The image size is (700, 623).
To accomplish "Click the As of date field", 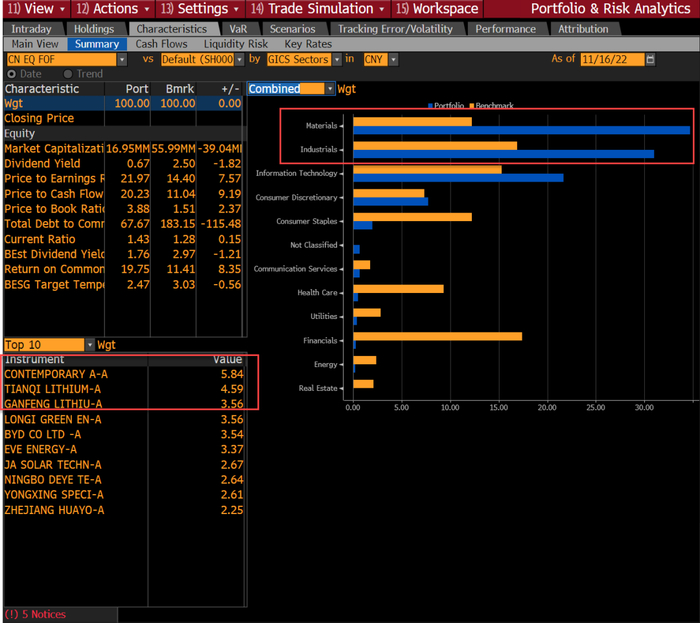I will point(612,60).
